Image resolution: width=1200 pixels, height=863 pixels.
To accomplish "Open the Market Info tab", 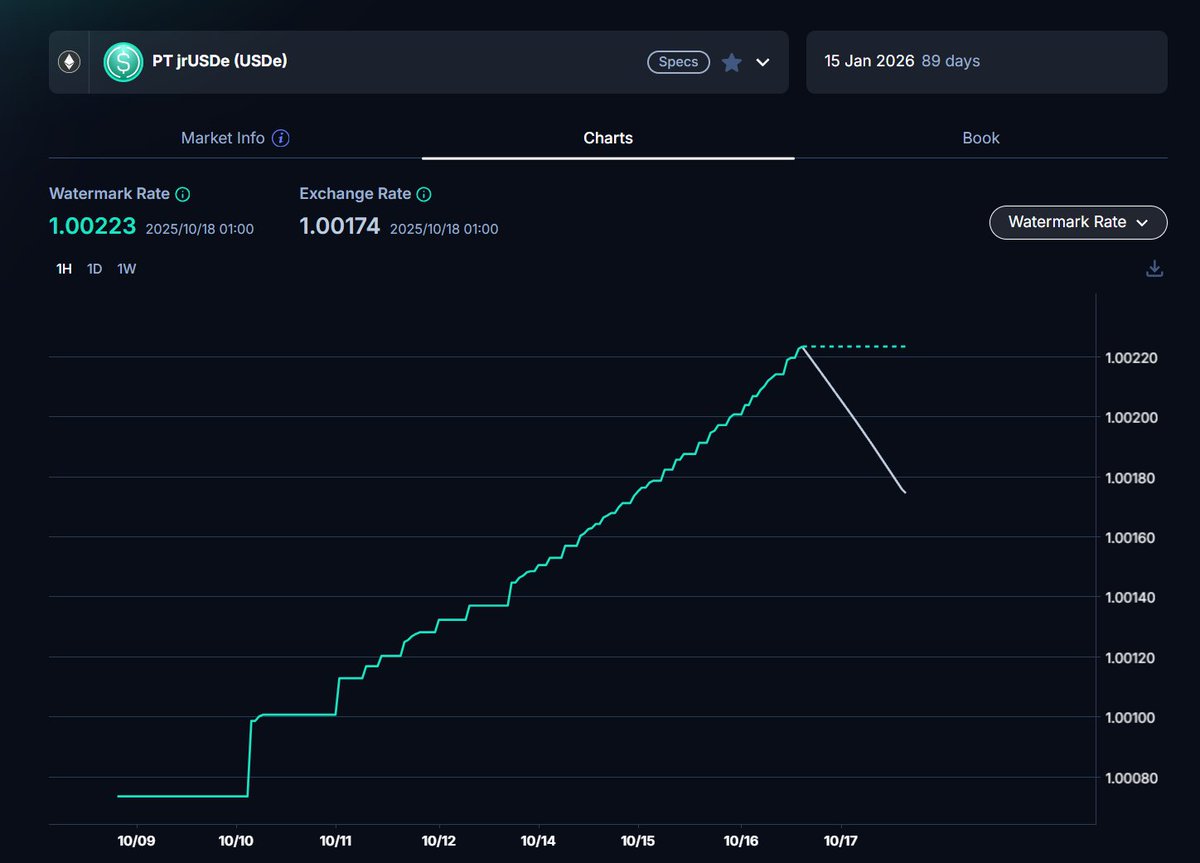I will point(222,138).
